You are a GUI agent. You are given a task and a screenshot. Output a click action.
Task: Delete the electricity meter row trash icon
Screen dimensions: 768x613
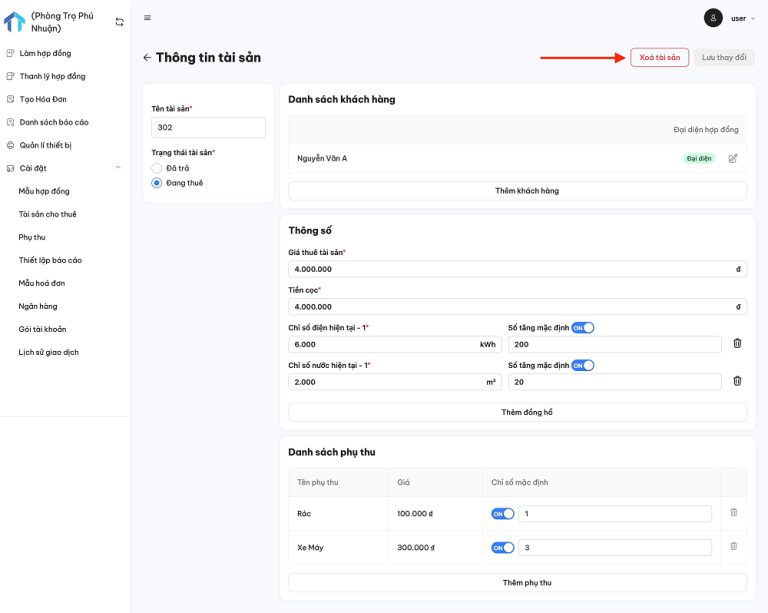pos(737,344)
